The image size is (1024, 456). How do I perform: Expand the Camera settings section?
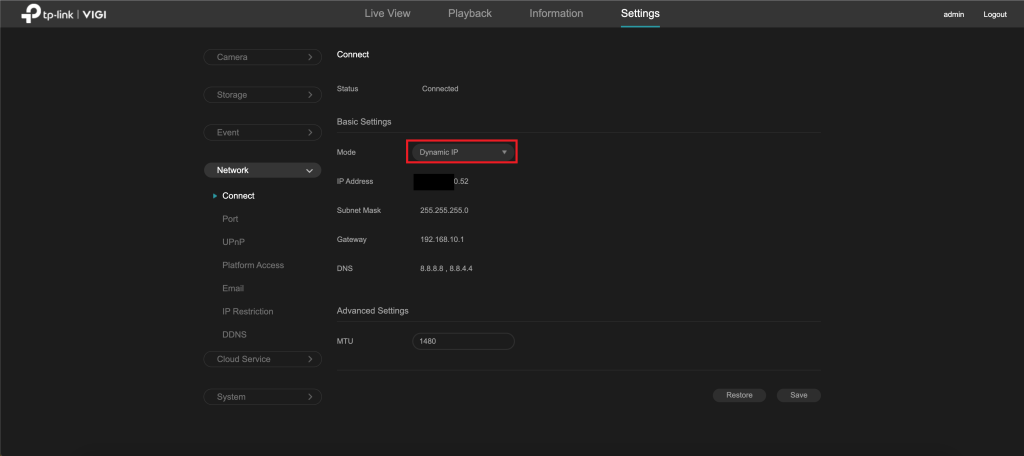(x=263, y=57)
